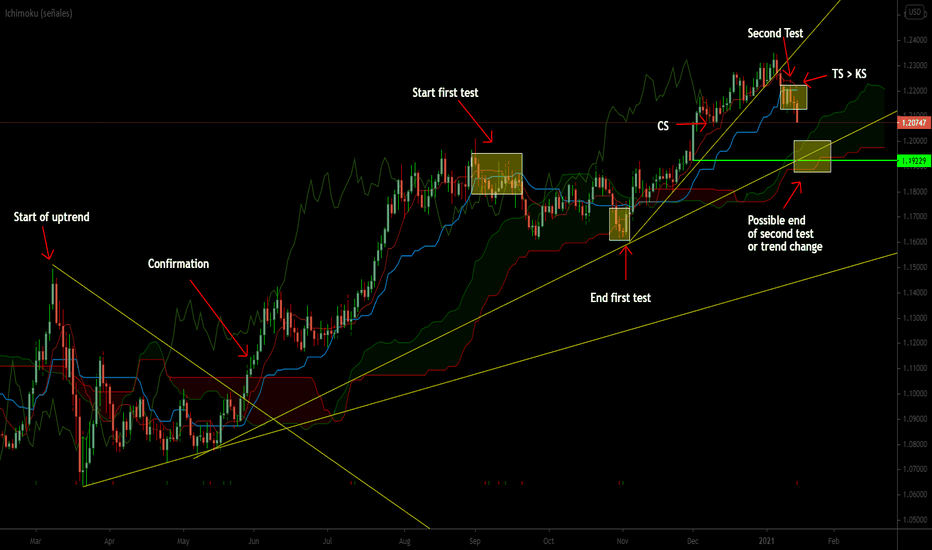Click the May label on time axis

tap(183, 541)
